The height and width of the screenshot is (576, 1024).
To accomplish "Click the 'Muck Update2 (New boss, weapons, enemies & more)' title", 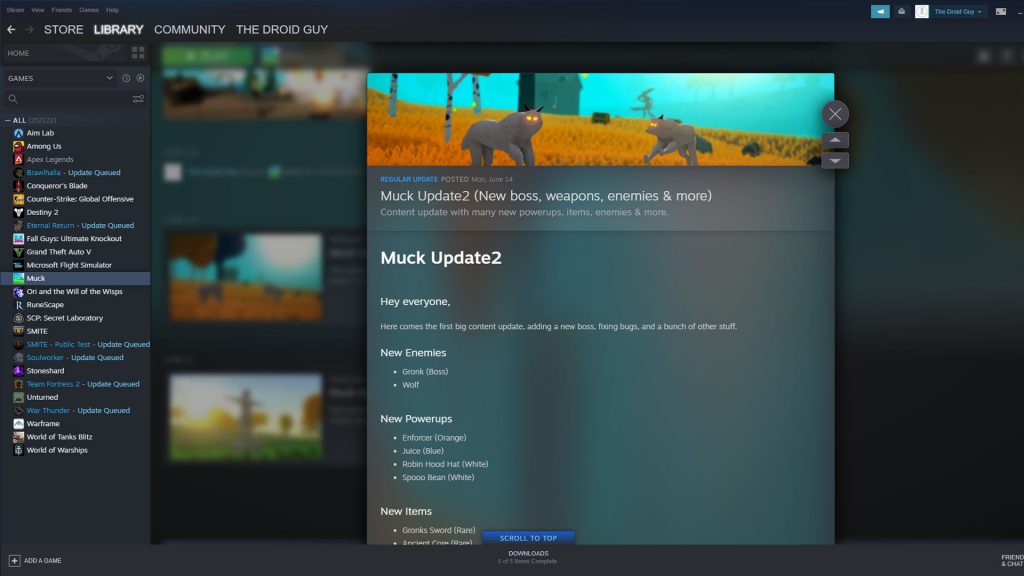I will (546, 195).
